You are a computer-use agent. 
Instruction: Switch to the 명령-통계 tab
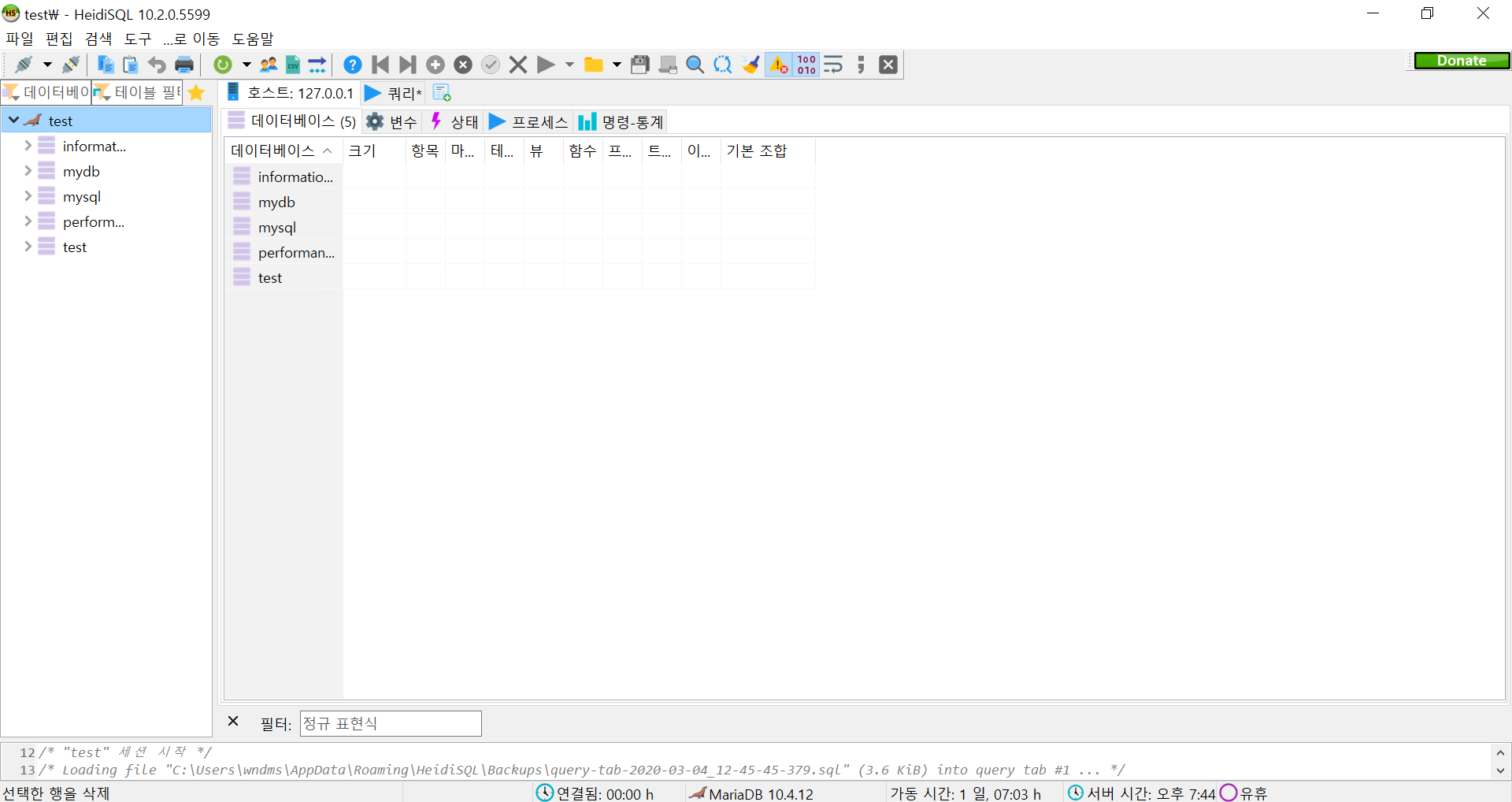[x=621, y=121]
